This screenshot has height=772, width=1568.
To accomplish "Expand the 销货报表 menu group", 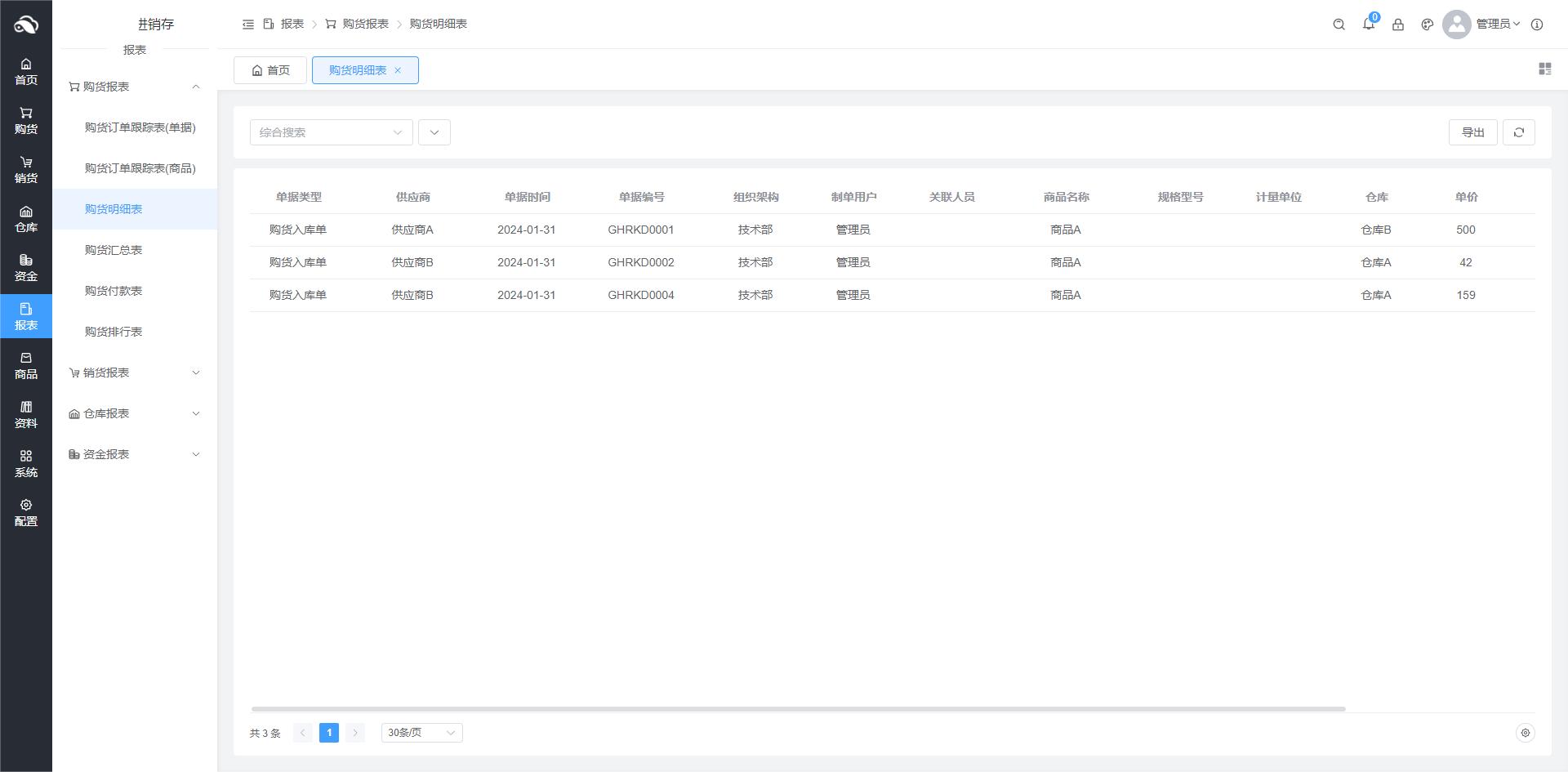I will [x=135, y=373].
